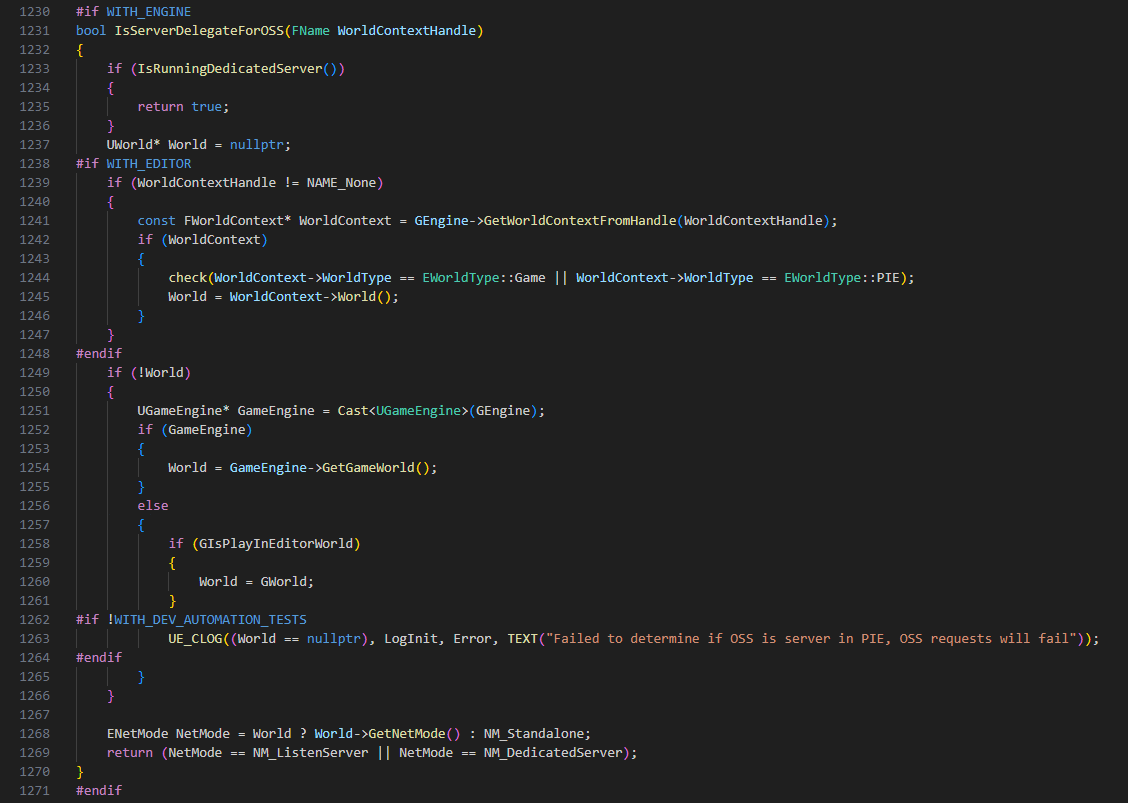Click the IsRunningDedicatedServer call

(x=230, y=68)
